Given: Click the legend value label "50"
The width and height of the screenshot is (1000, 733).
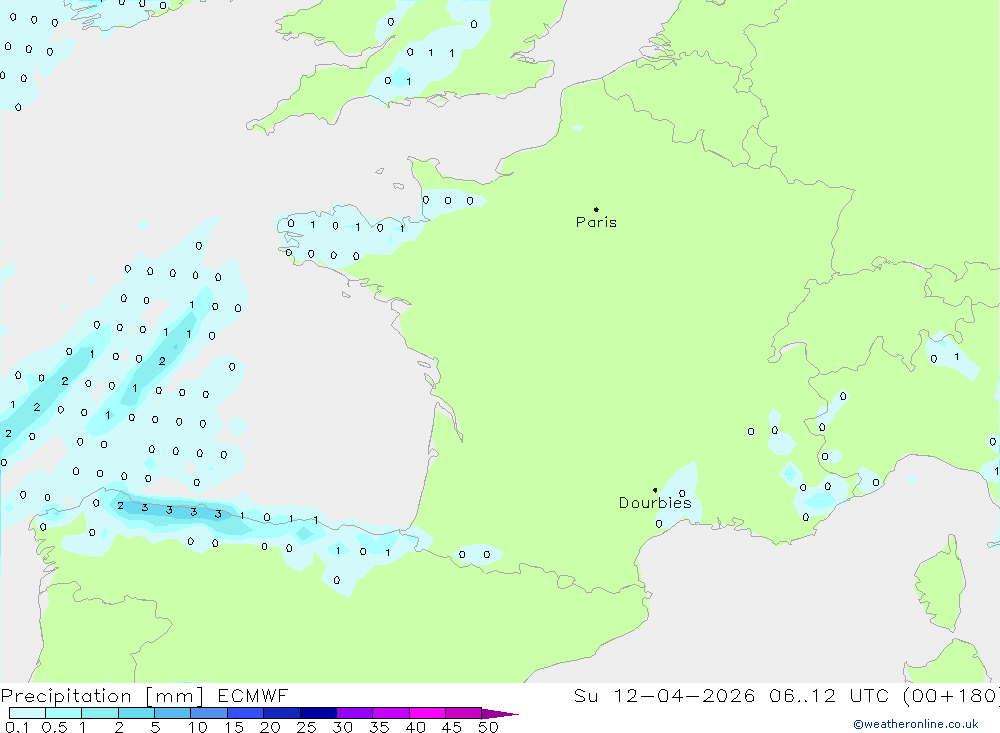Looking at the screenshot, I should [x=488, y=727].
